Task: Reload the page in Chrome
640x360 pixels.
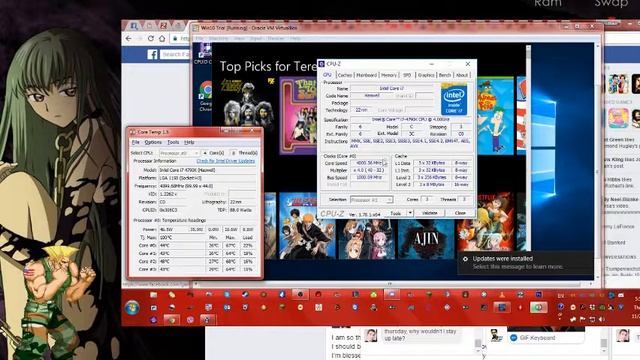Action: (151, 38)
